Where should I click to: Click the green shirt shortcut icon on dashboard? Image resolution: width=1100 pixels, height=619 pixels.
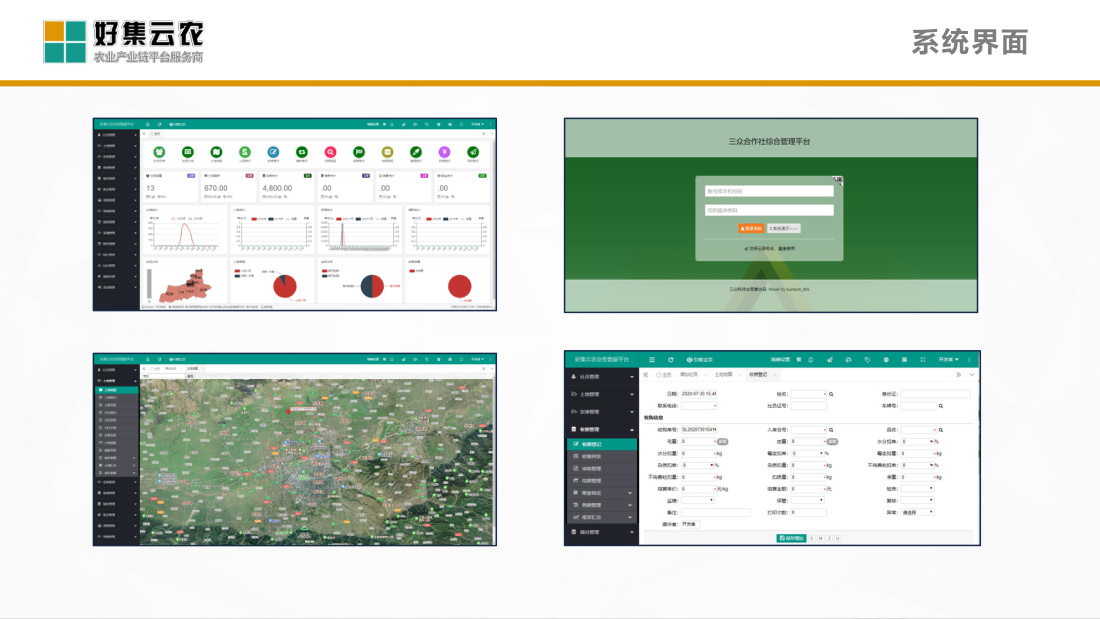pos(159,152)
